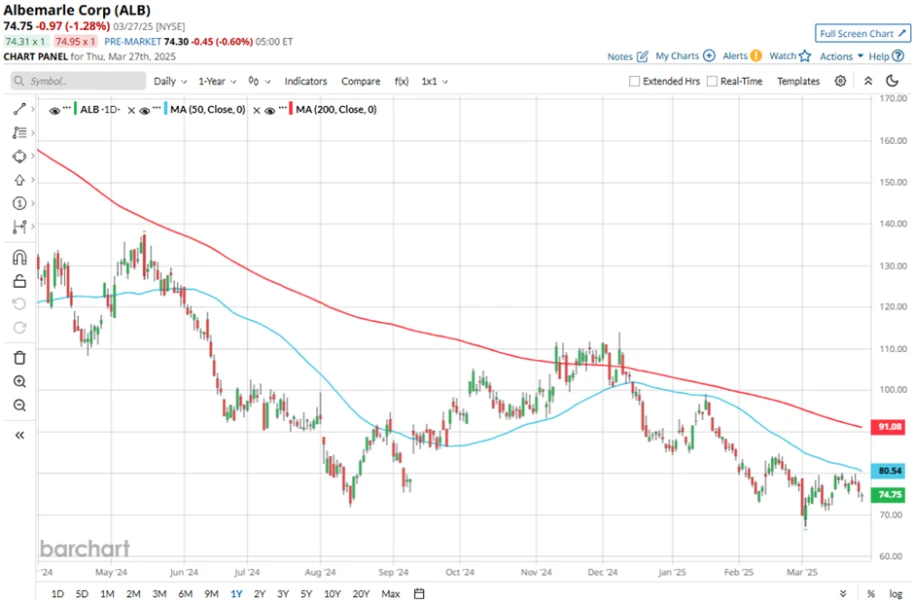Image resolution: width=914 pixels, height=600 pixels.
Task: Select the numbered annotation tool
Action: tap(19, 203)
